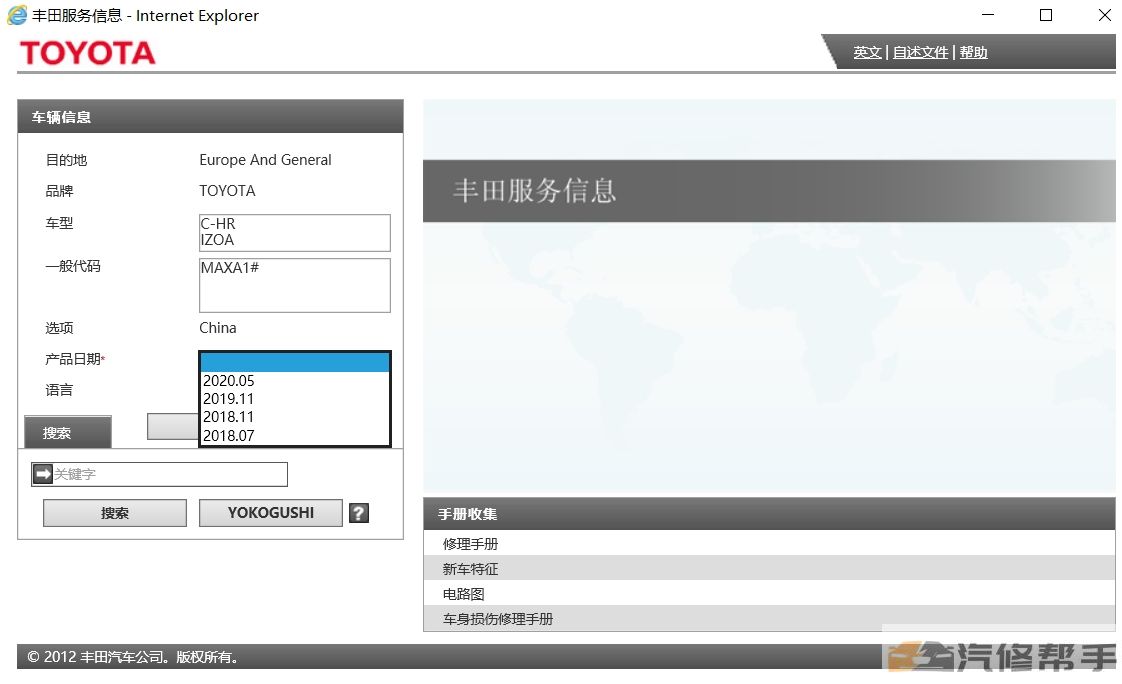
Task: Click the TOYOTA brand value text
Action: (228, 191)
